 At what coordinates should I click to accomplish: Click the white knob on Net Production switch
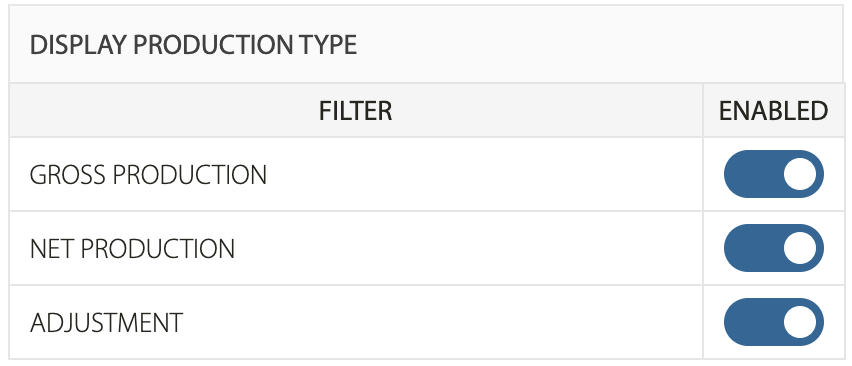(800, 248)
